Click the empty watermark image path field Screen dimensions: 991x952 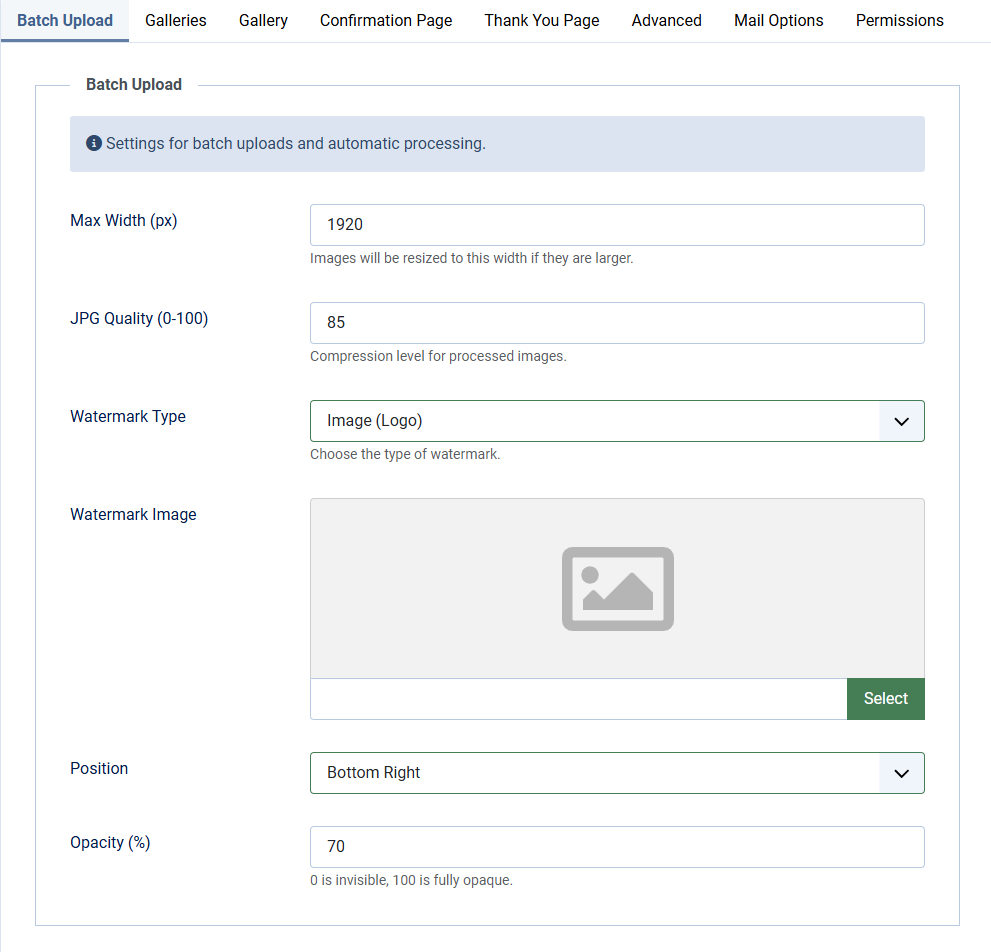tap(578, 699)
